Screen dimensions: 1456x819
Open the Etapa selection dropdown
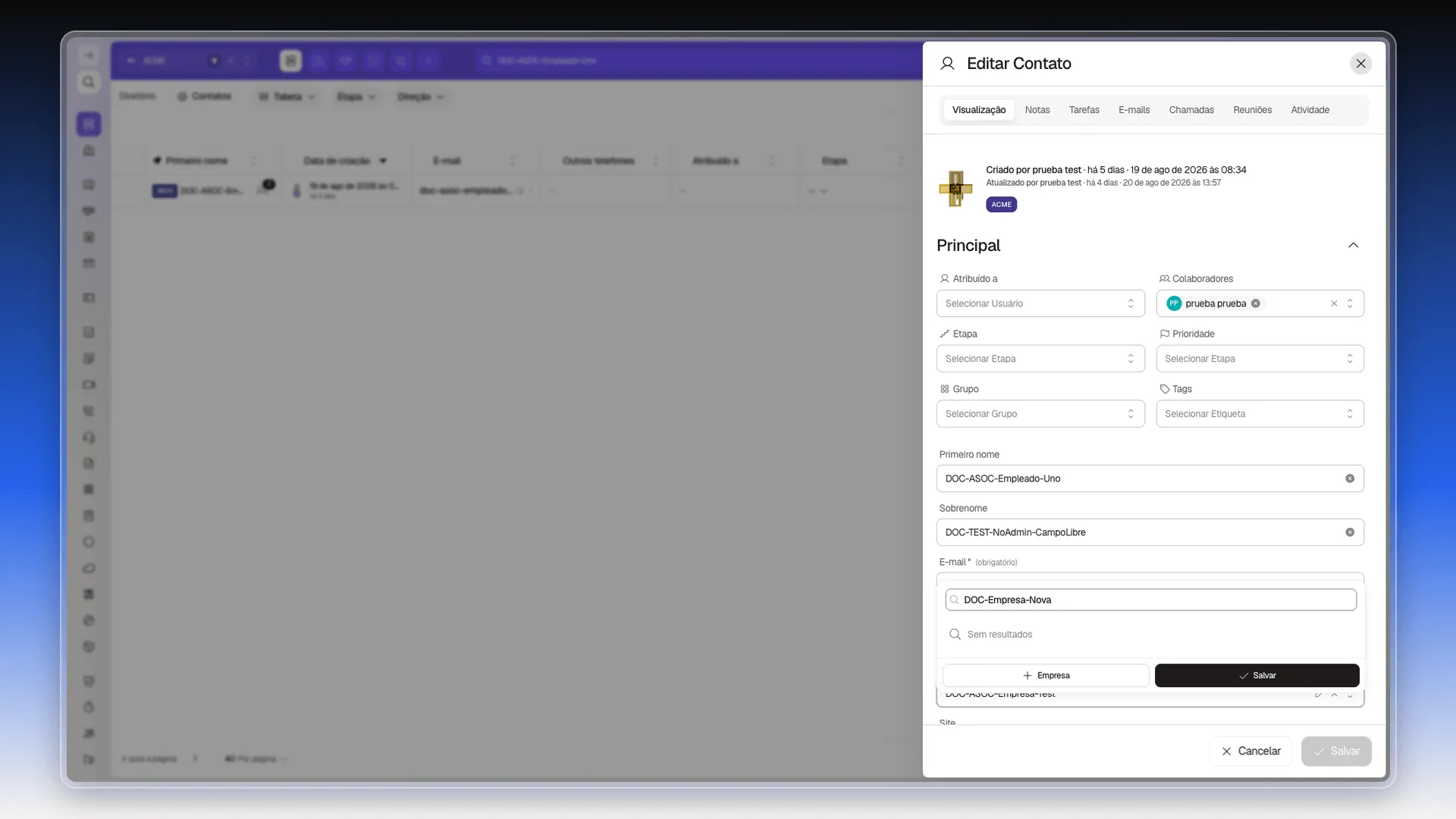coord(1040,359)
